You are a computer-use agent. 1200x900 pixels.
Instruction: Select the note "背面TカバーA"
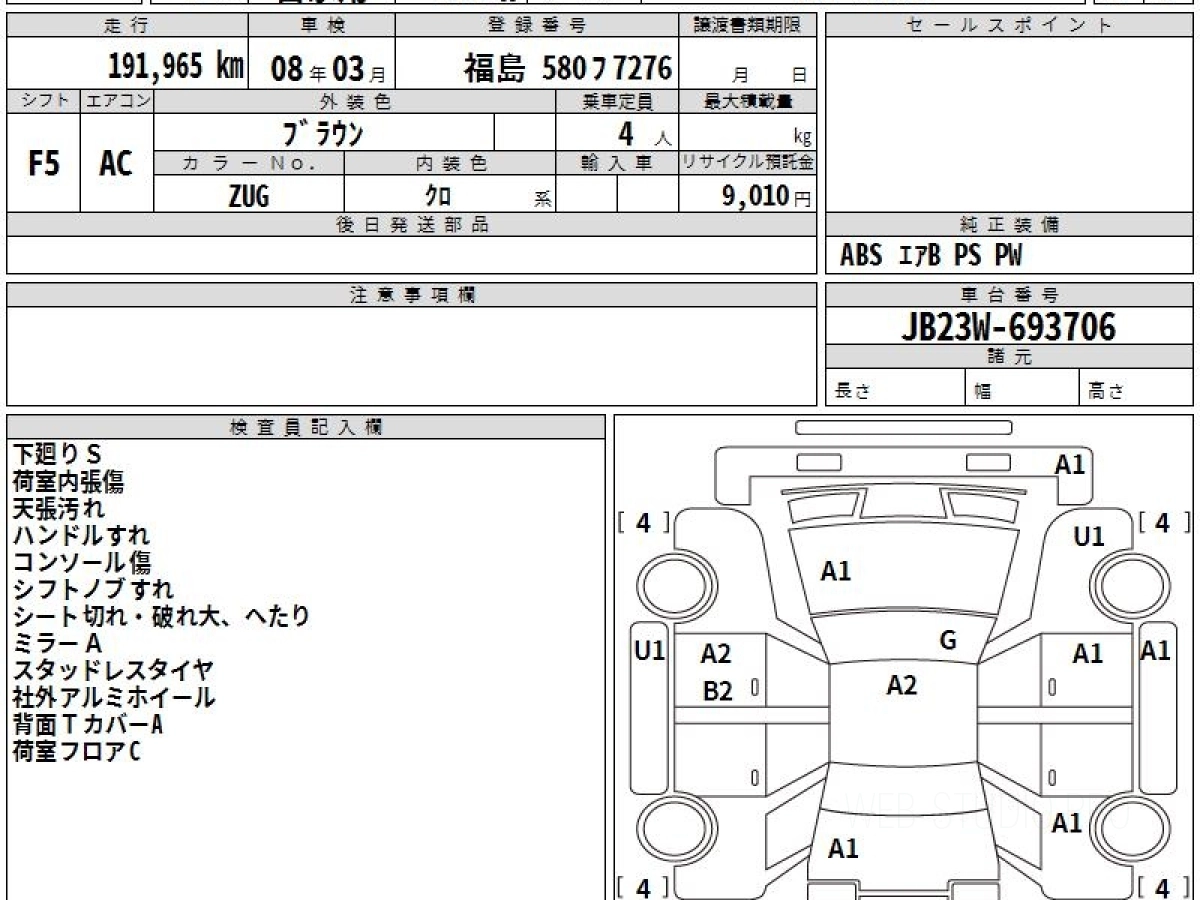pyautogui.click(x=88, y=725)
